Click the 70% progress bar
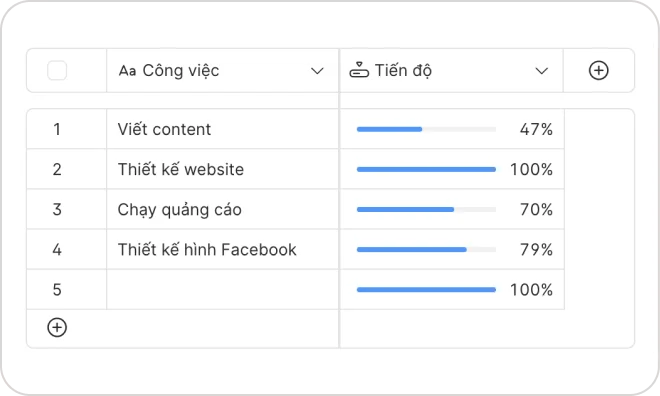Image resolution: width=660 pixels, height=396 pixels. click(x=426, y=210)
